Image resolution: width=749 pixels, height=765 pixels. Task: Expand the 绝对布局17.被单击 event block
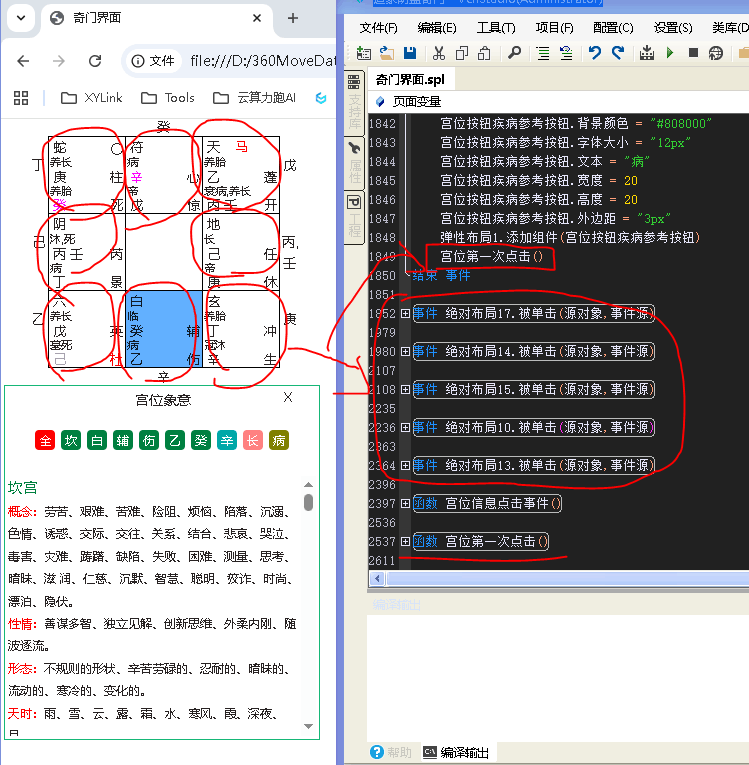coord(405,313)
